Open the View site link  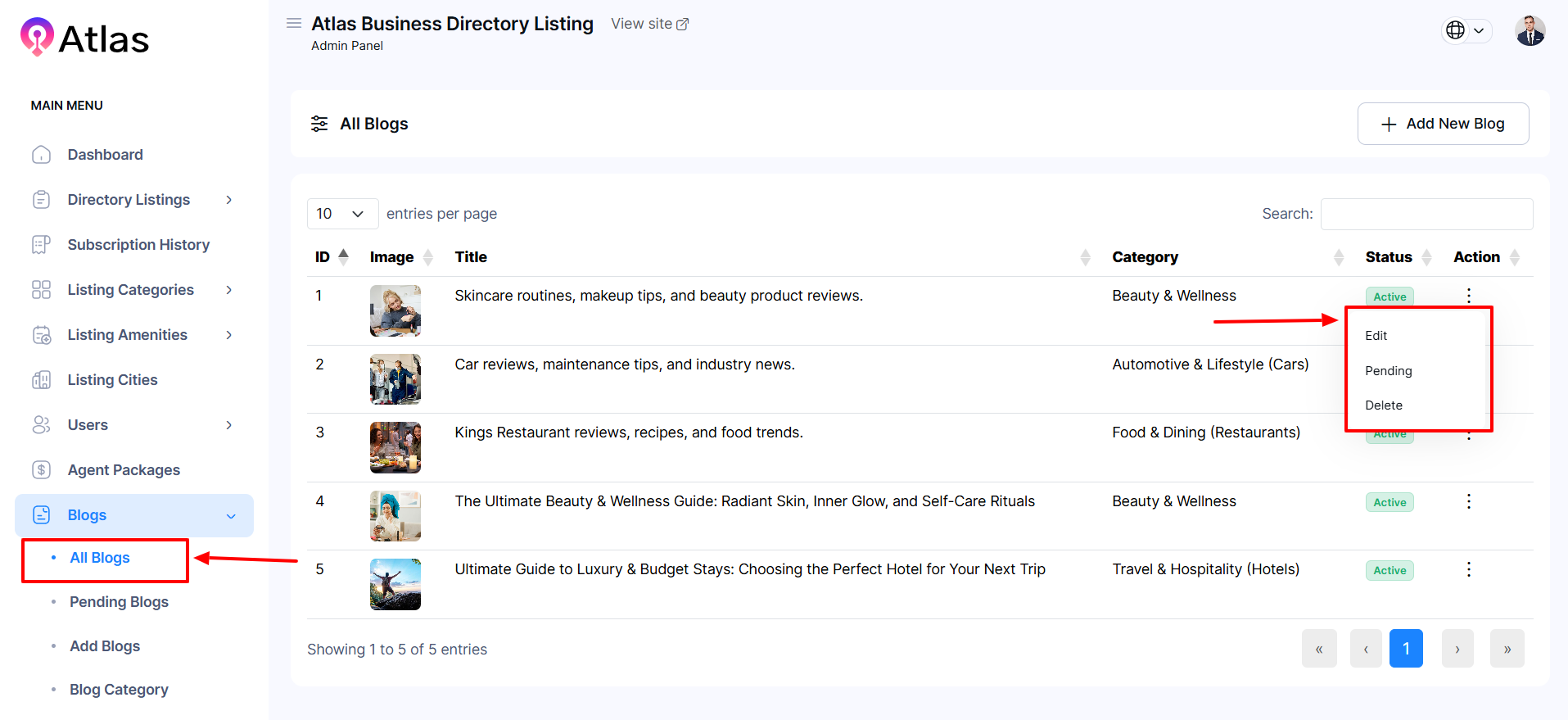pos(649,24)
